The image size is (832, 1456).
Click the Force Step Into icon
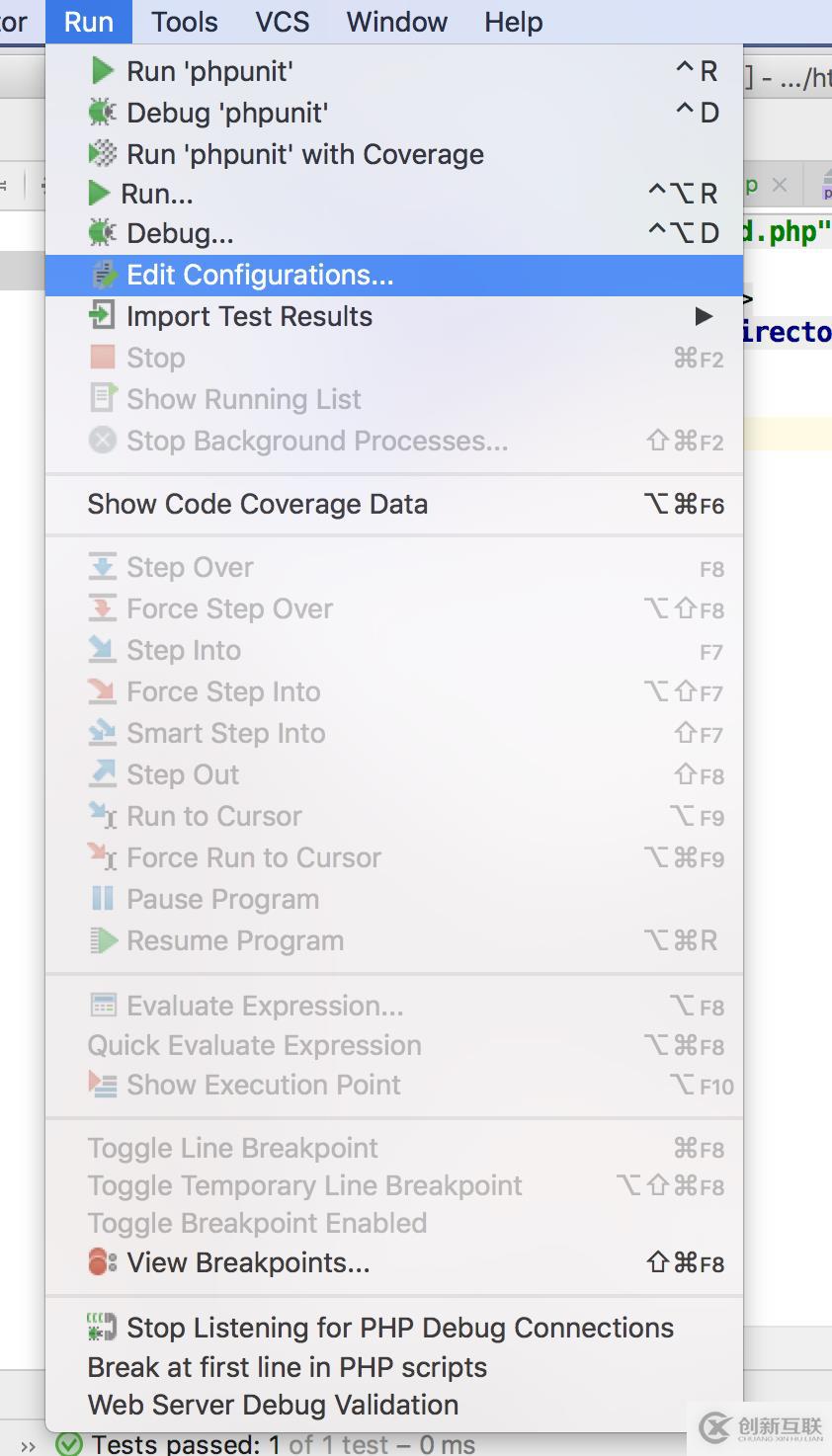[102, 691]
